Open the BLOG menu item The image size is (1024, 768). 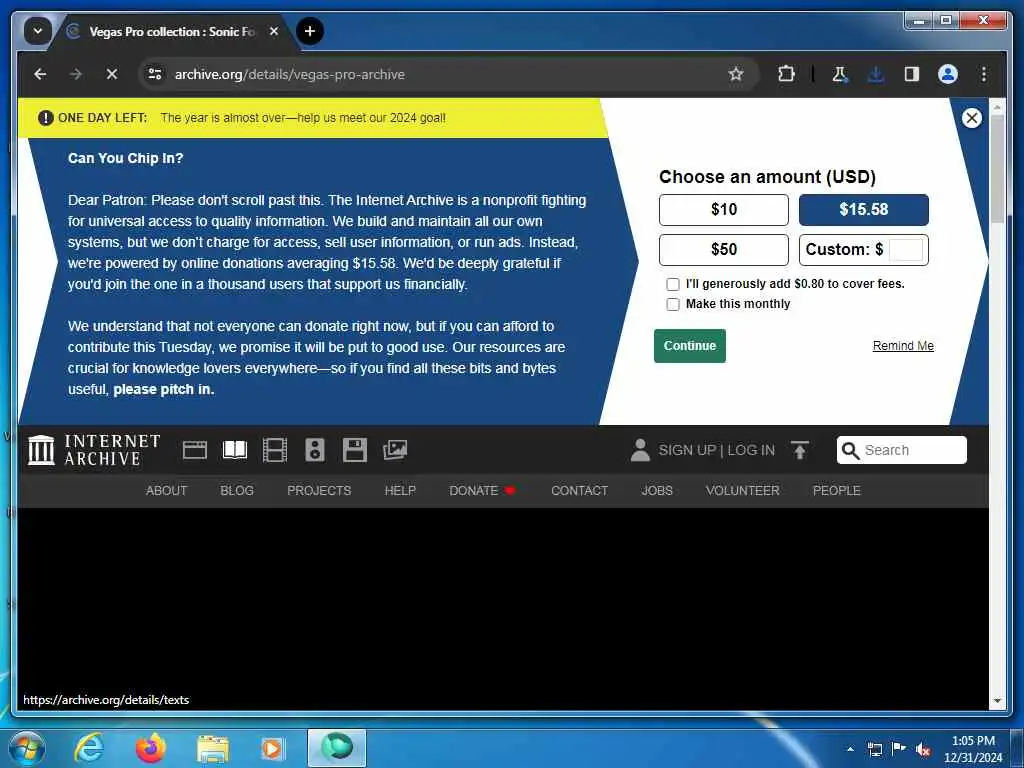[x=236, y=490]
